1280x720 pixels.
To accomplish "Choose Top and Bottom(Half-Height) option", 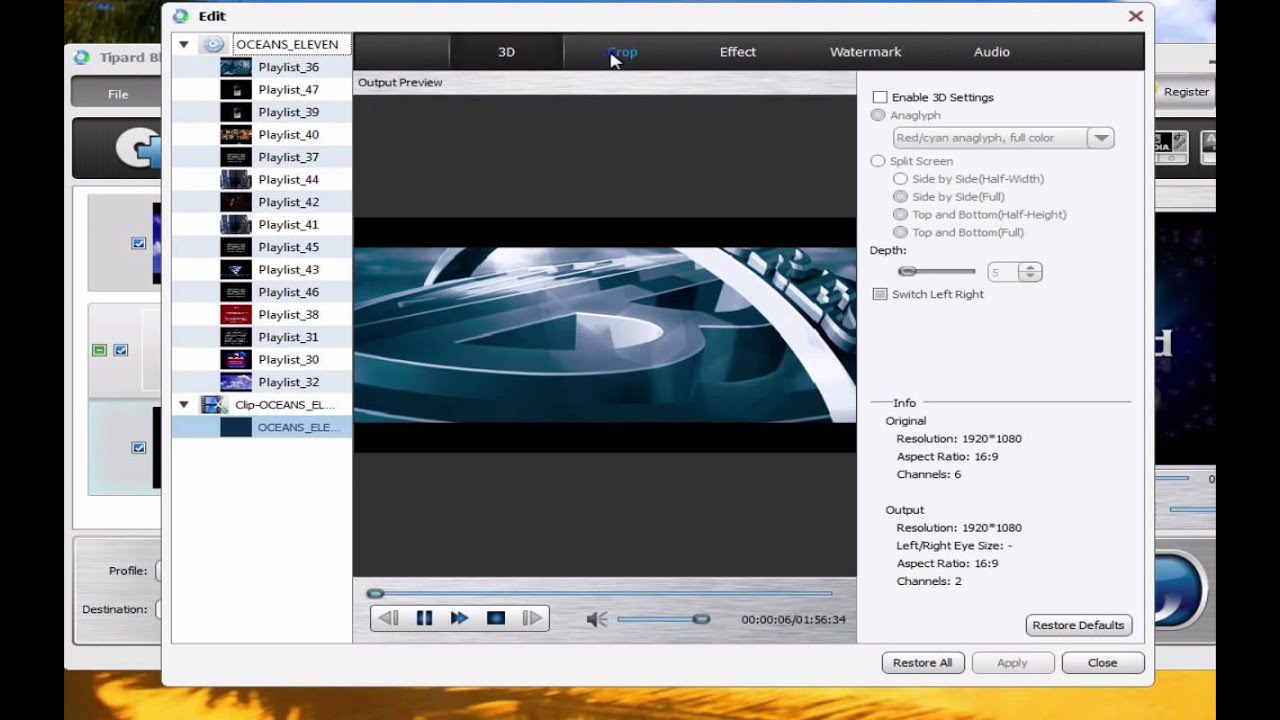I will click(900, 215).
